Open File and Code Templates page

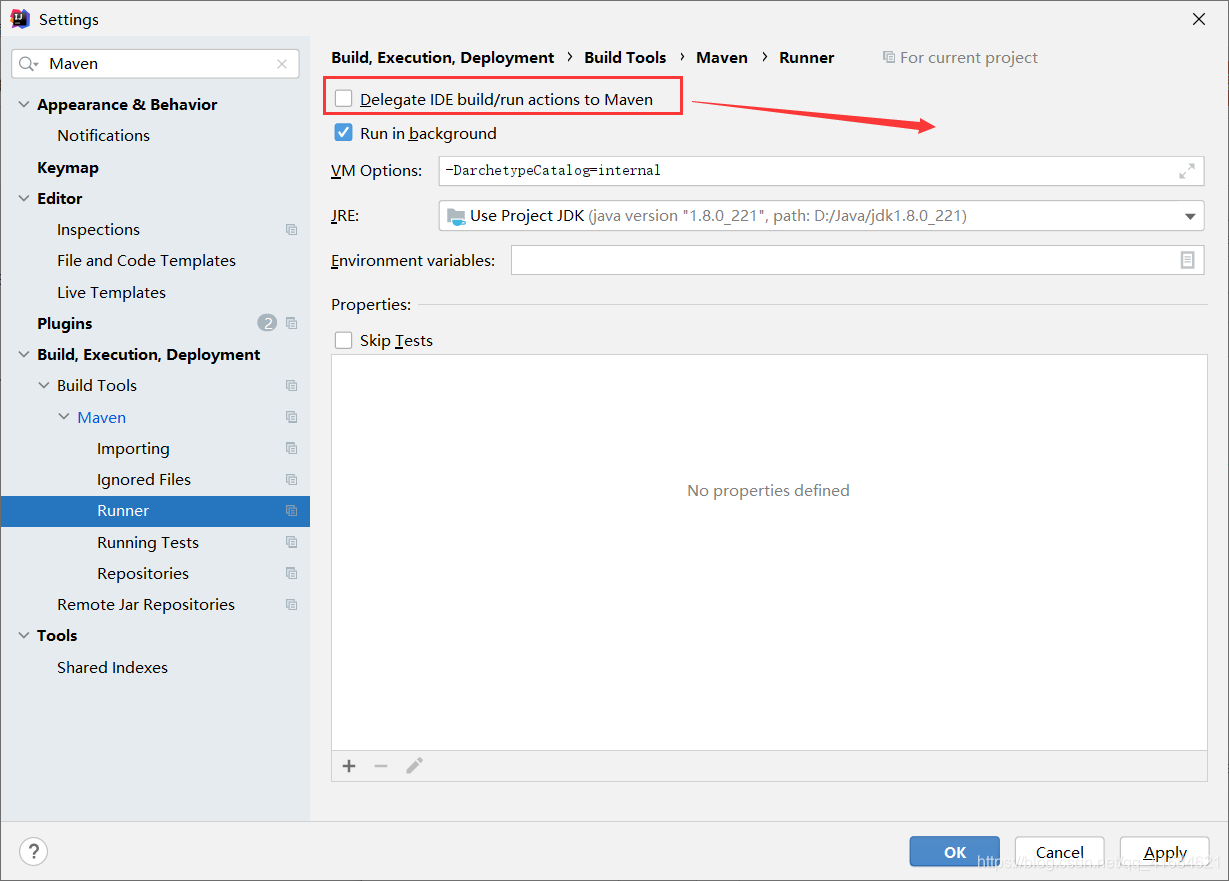pyautogui.click(x=146, y=260)
